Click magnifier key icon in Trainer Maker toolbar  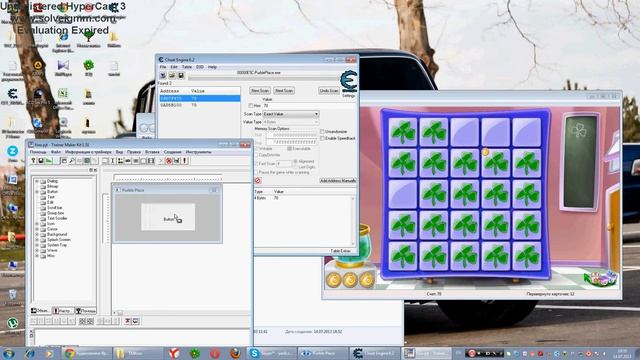point(72,161)
